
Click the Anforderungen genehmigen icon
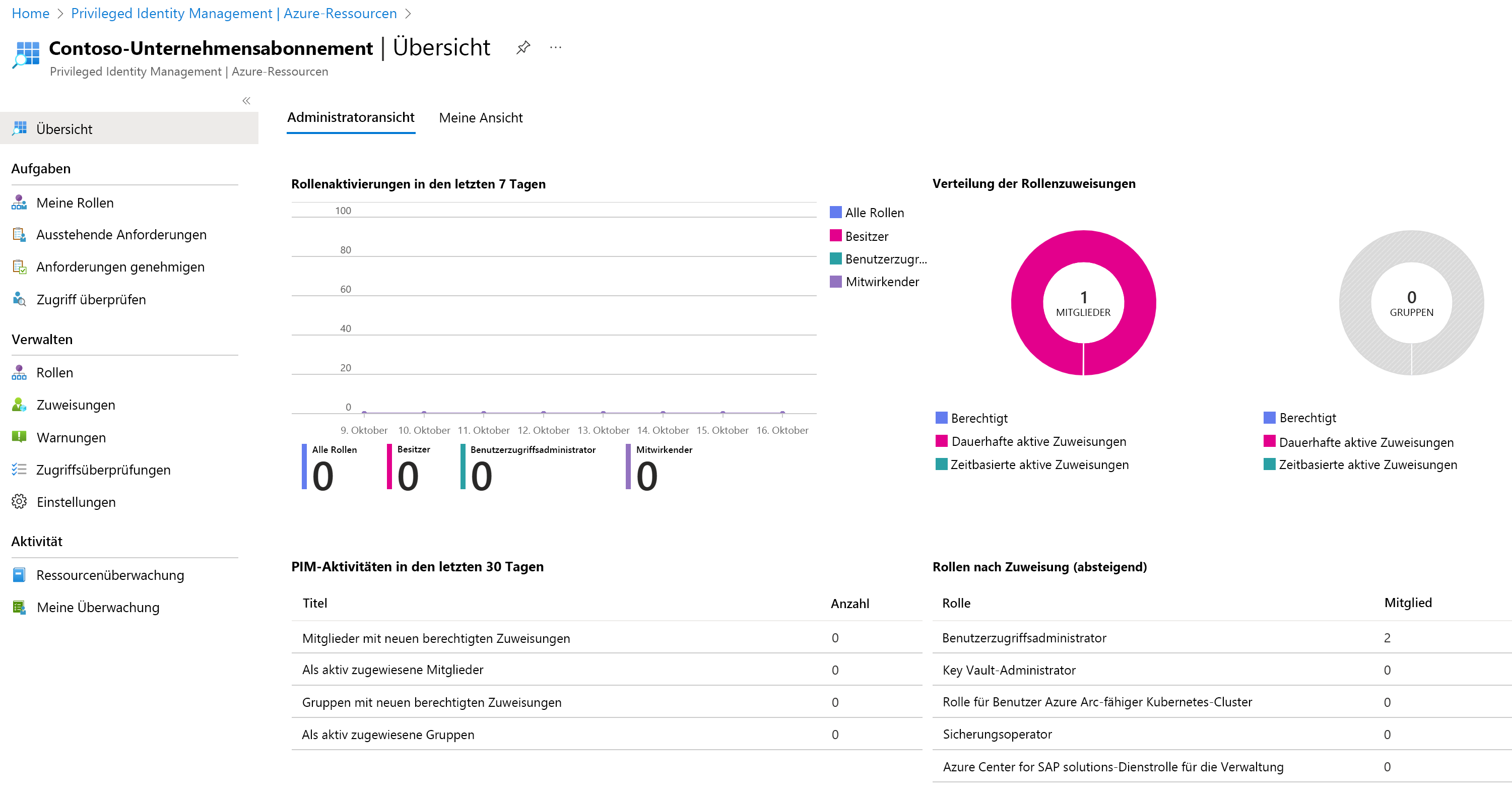pyautogui.click(x=19, y=267)
